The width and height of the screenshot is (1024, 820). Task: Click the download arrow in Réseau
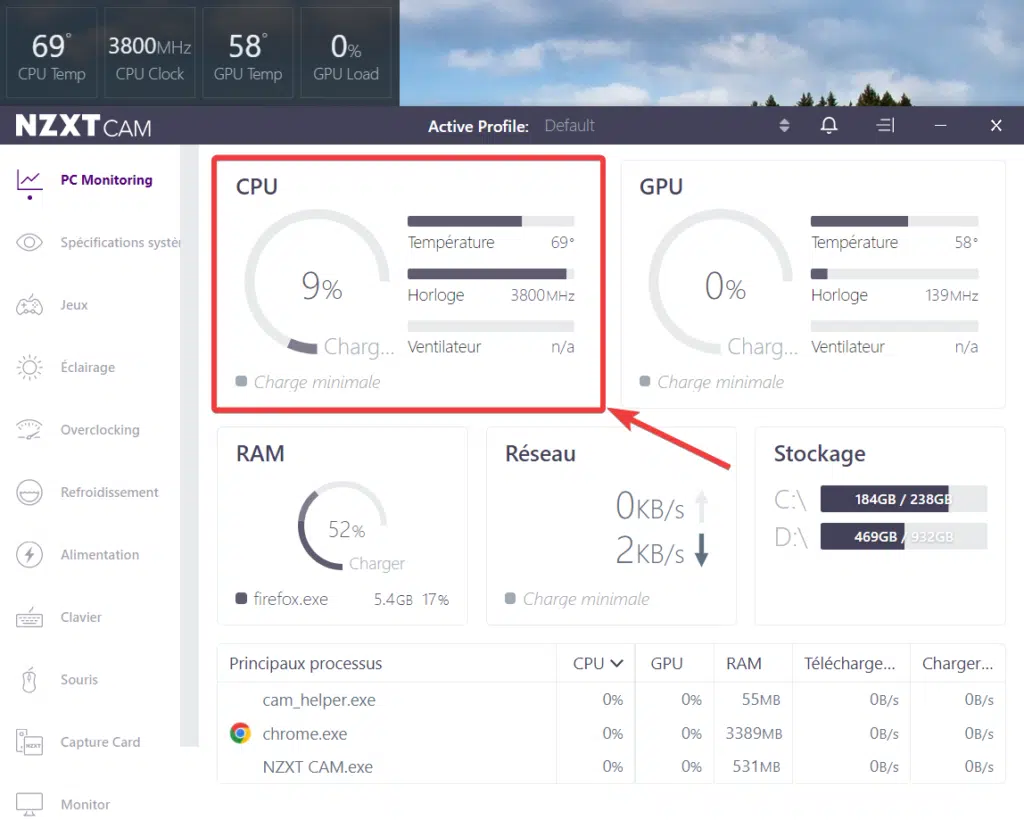click(x=702, y=550)
